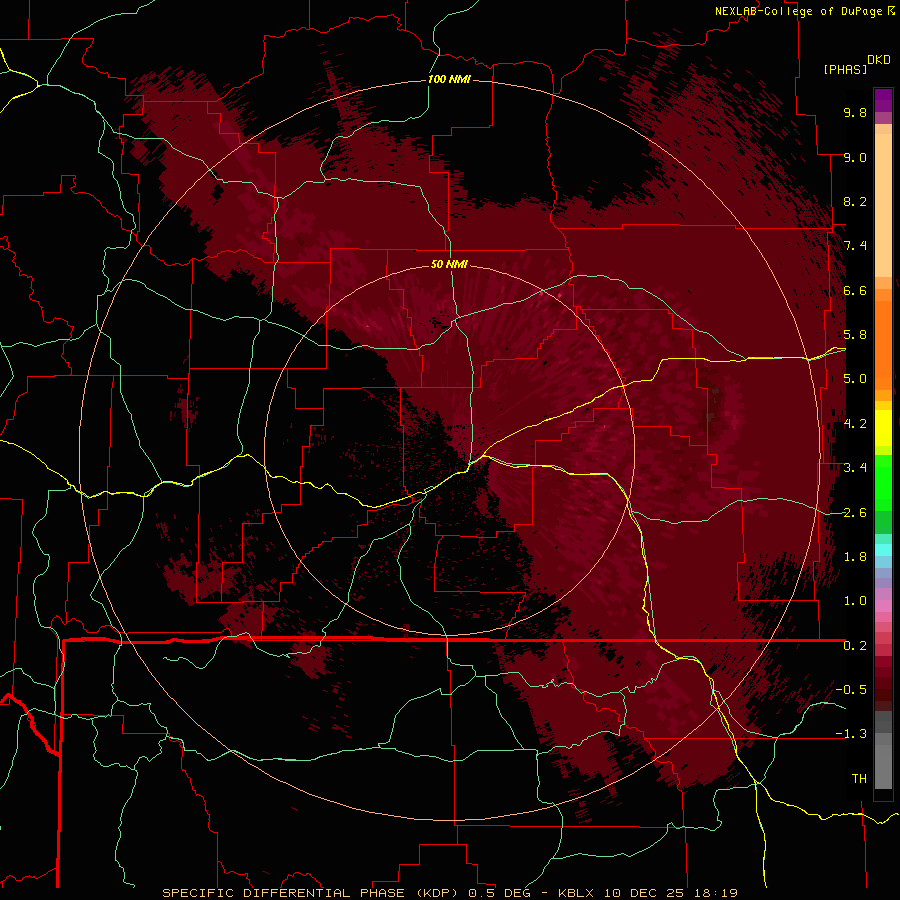Click the cyan segment of the color bar
The height and width of the screenshot is (900, 900).
click(x=883, y=549)
